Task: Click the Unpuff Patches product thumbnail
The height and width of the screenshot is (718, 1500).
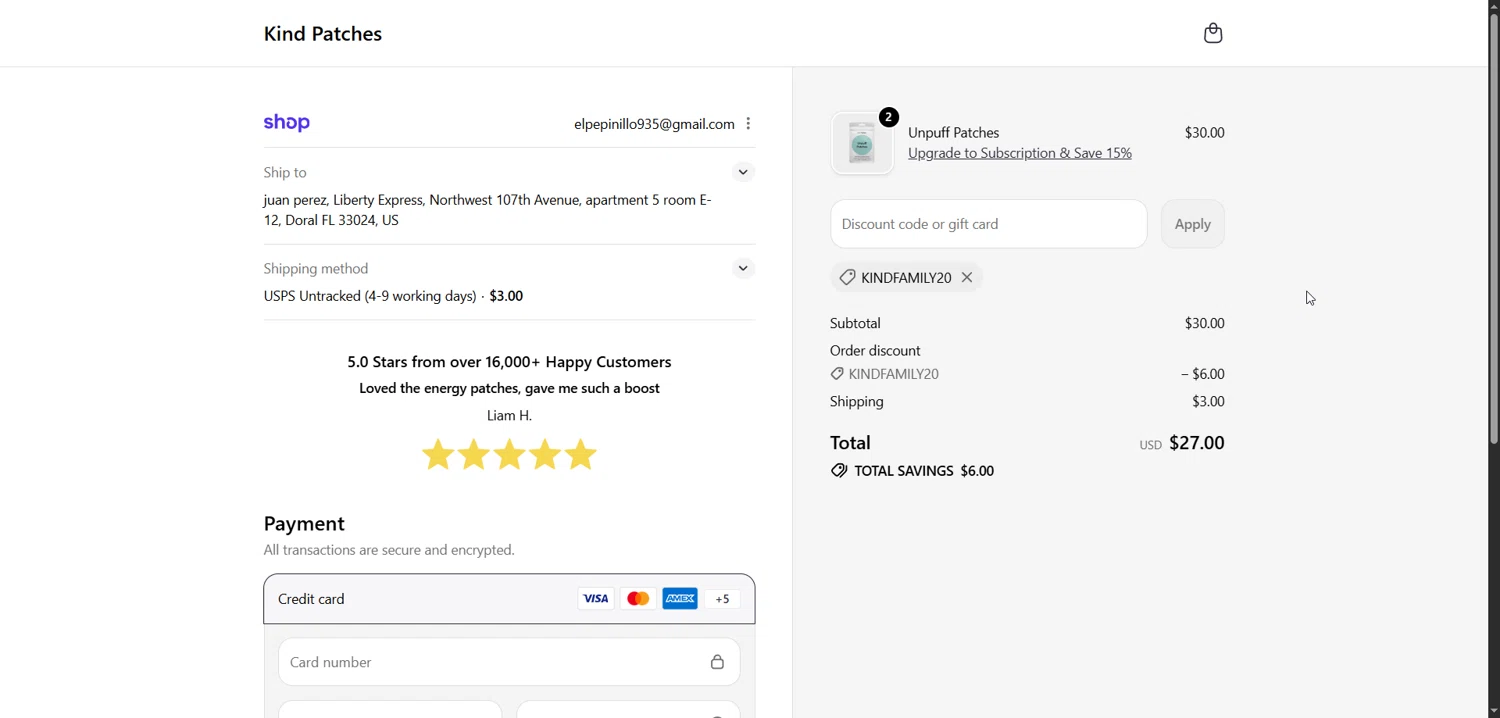Action: pyautogui.click(x=862, y=144)
